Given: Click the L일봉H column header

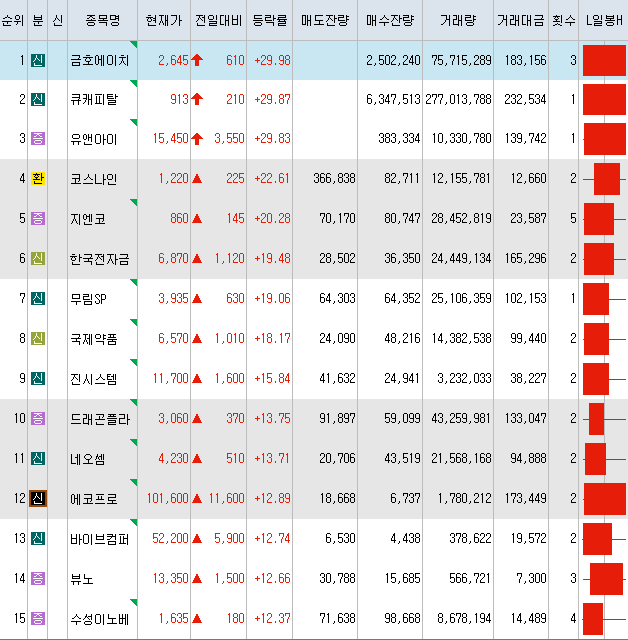Looking at the screenshot, I should [604, 20].
